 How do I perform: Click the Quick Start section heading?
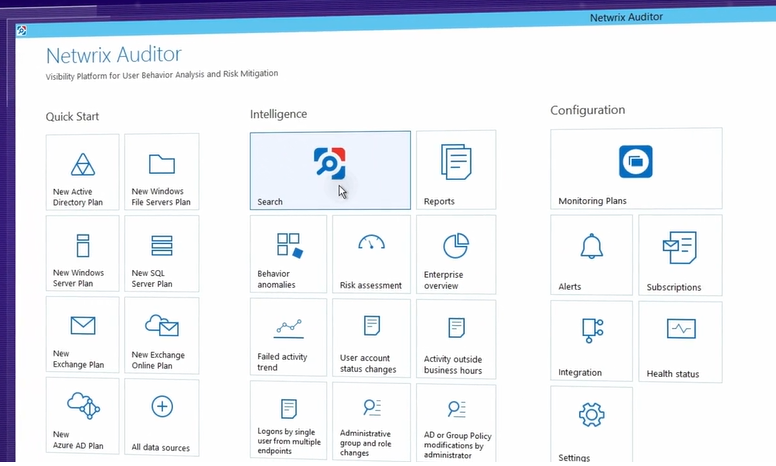pos(72,117)
